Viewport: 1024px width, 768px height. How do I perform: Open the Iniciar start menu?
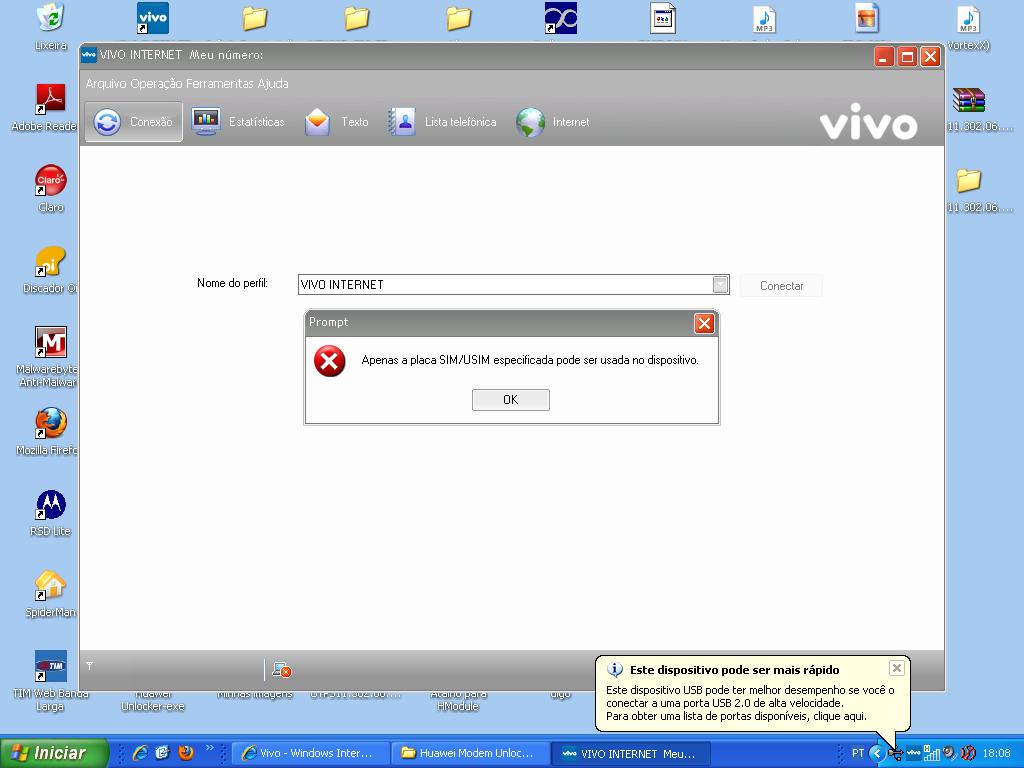coord(54,753)
